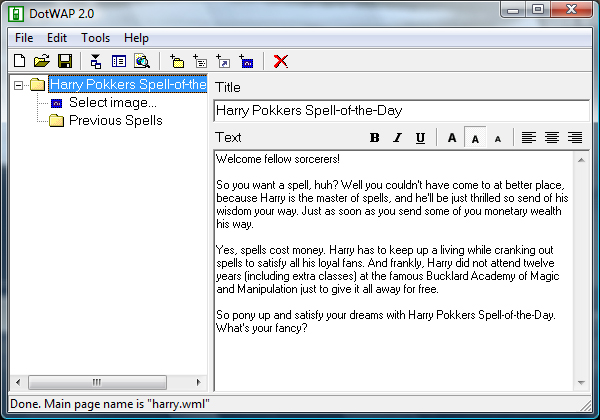Image resolution: width=600 pixels, height=420 pixels.
Task: Toggle italic text formatting
Action: [x=397, y=138]
